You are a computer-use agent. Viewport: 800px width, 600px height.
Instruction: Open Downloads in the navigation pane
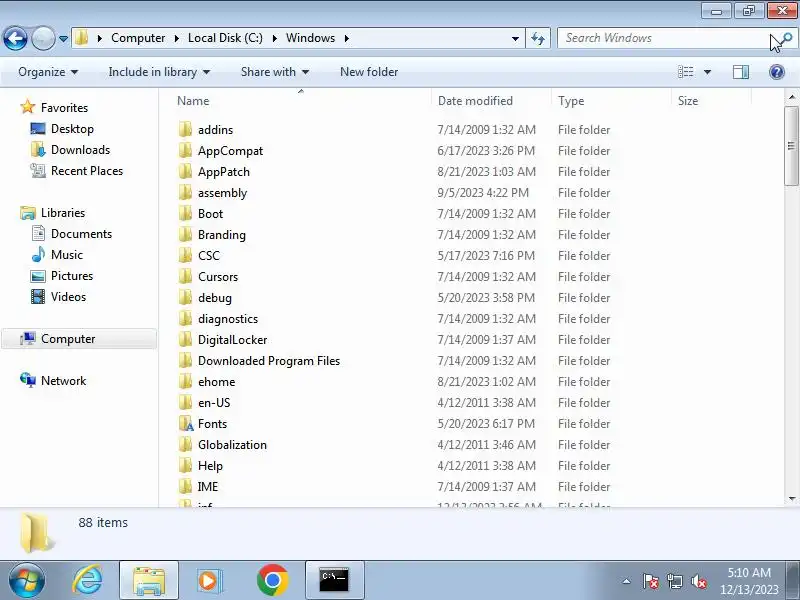(x=80, y=149)
